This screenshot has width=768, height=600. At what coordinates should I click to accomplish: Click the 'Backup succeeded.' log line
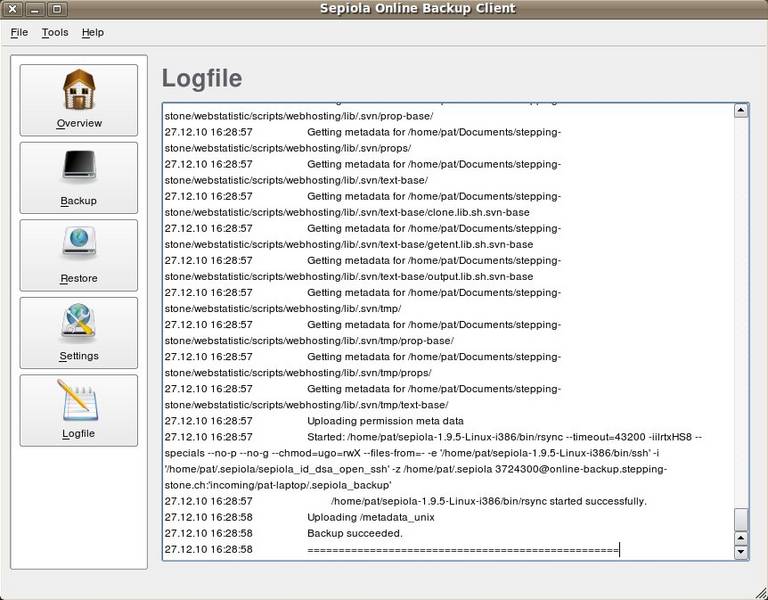coord(355,533)
